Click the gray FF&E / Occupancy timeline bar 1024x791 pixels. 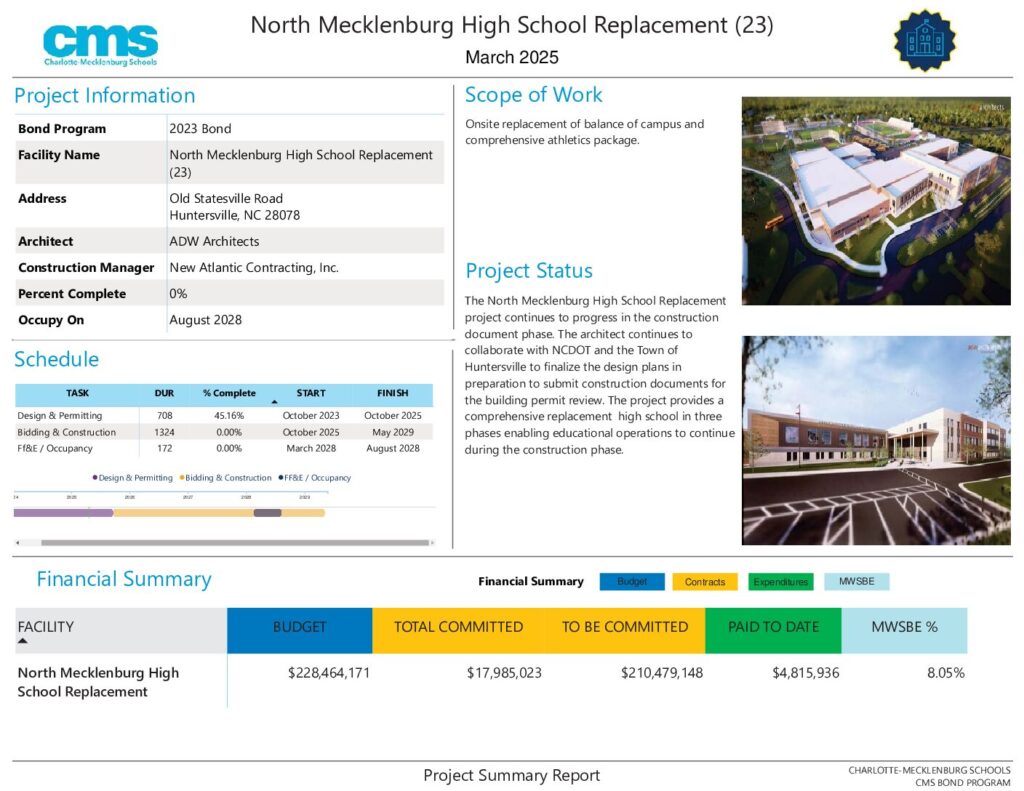pos(267,513)
